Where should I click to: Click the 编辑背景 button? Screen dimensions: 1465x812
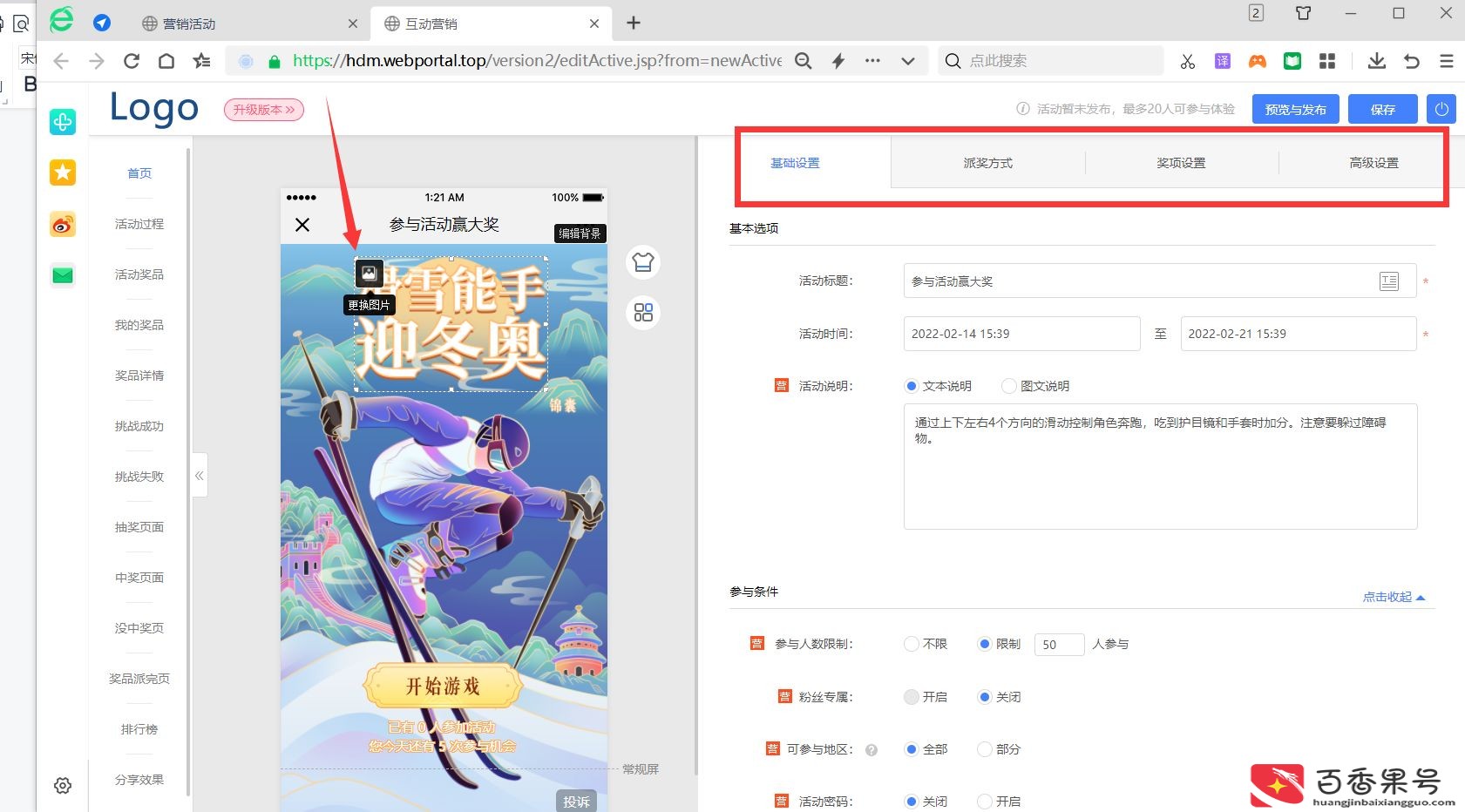(580, 233)
